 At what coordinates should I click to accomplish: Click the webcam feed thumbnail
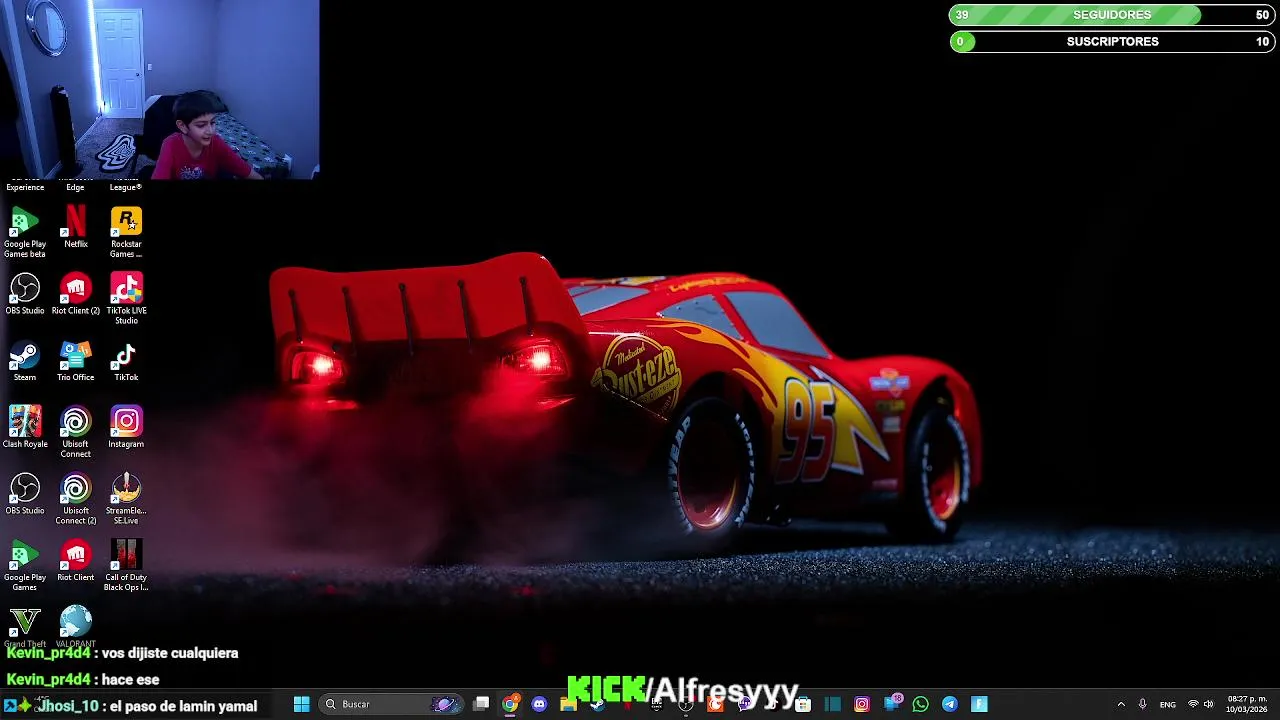point(160,89)
